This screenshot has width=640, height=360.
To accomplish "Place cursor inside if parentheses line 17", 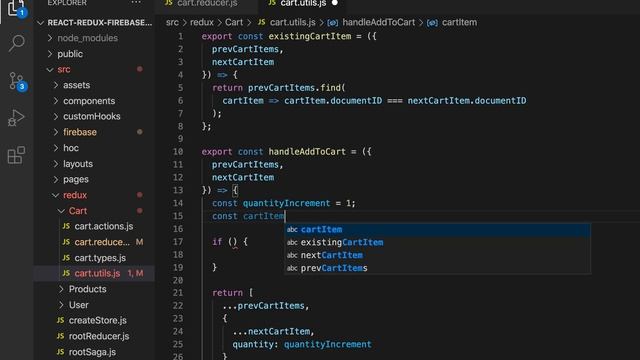I will 233,242.
